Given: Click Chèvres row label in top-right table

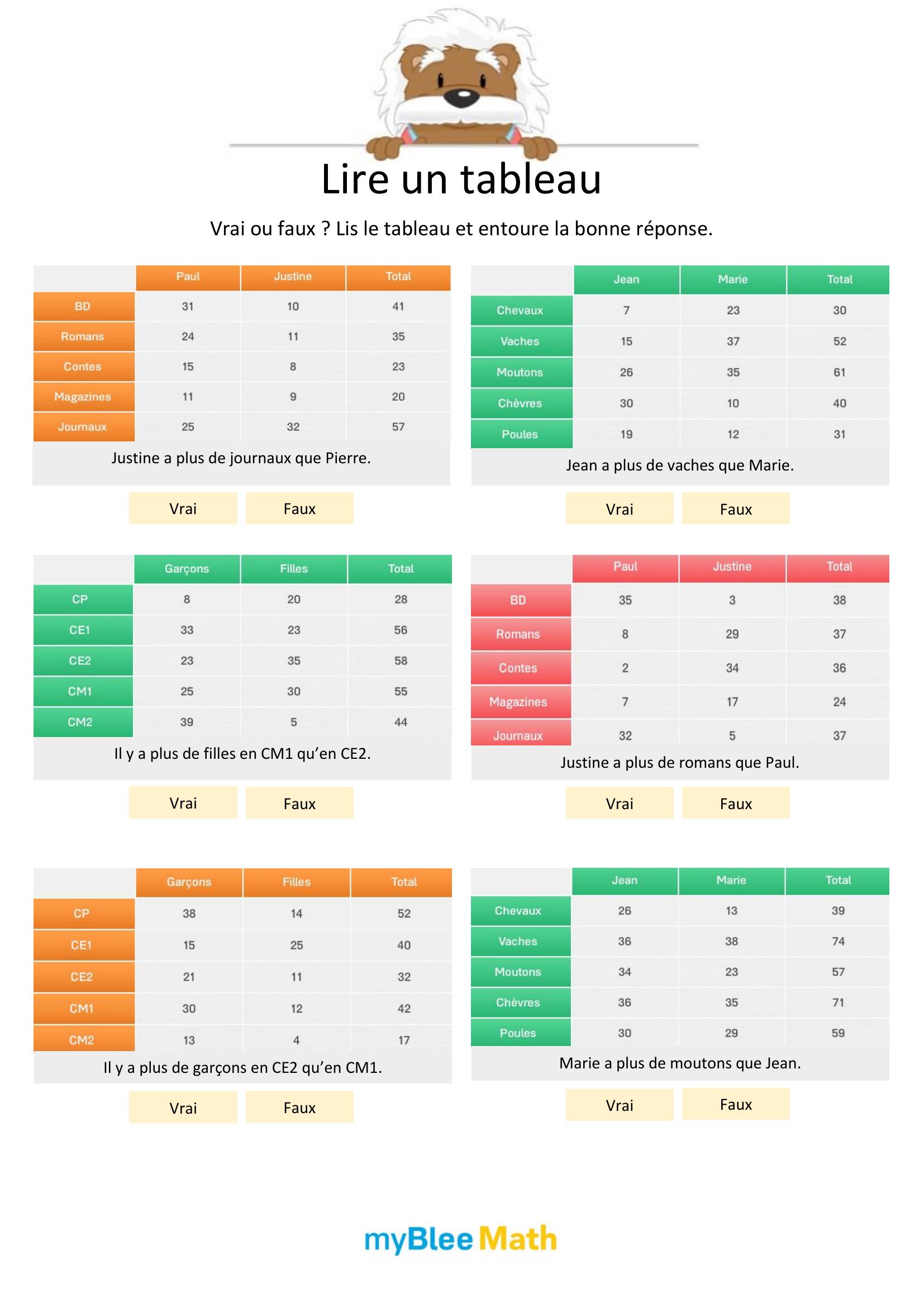Looking at the screenshot, I should click(x=520, y=403).
